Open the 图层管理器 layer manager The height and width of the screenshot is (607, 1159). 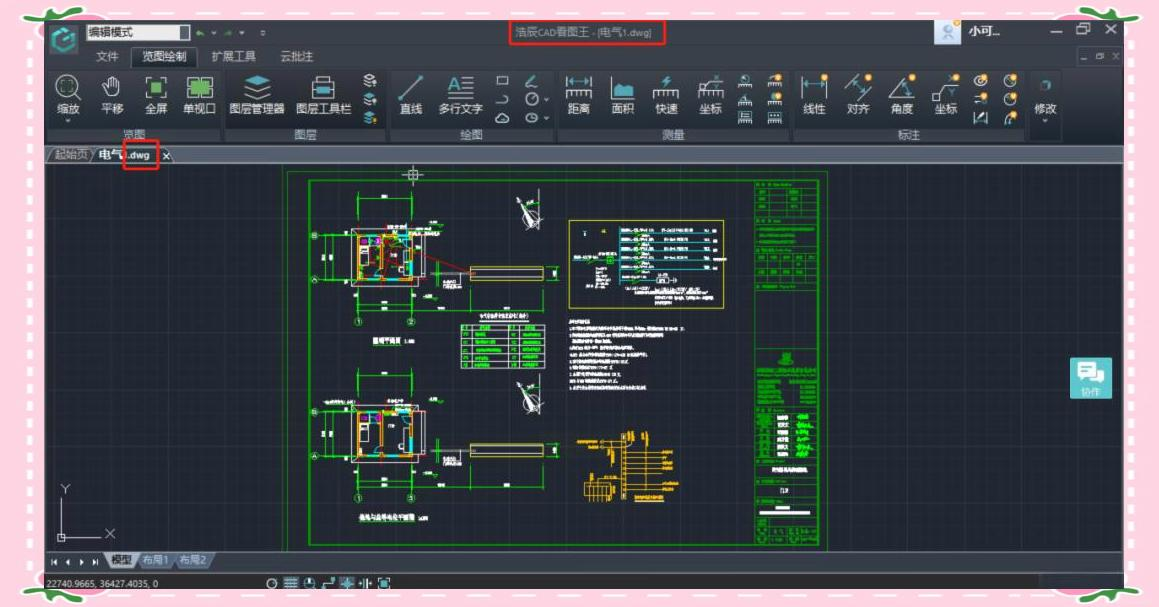coord(257,94)
